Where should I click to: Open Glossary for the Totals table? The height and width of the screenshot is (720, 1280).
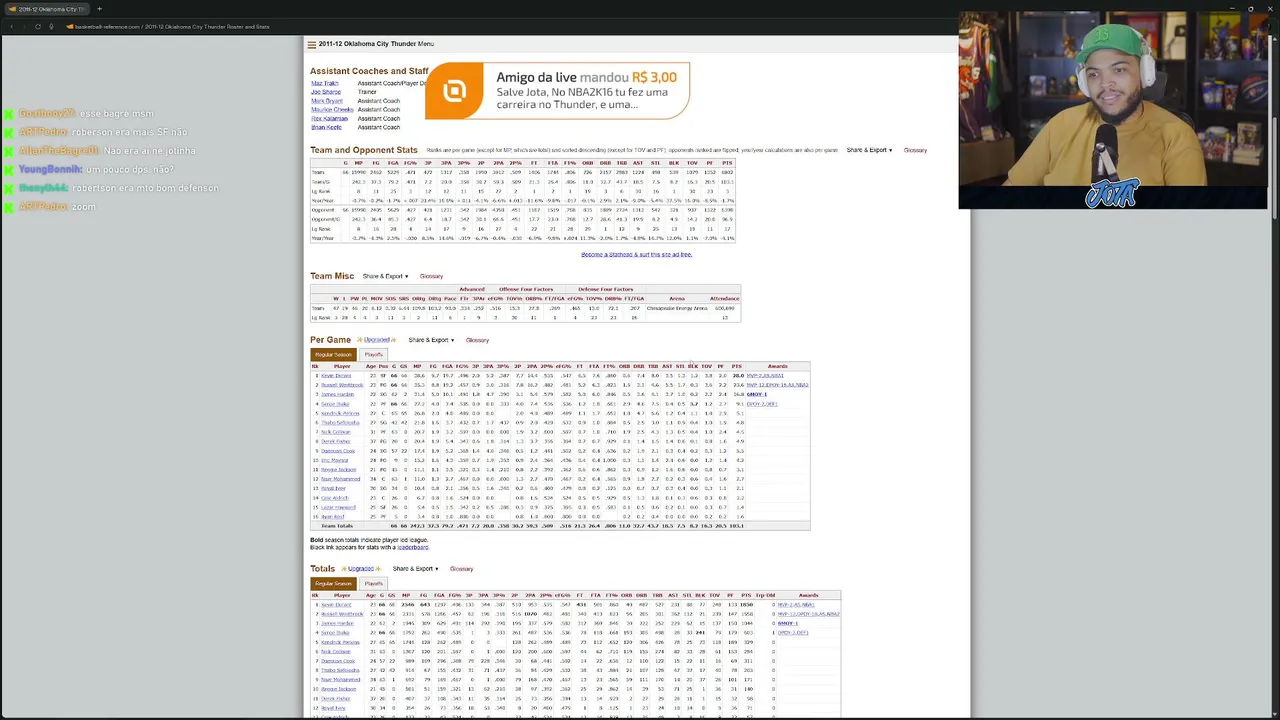(x=461, y=569)
